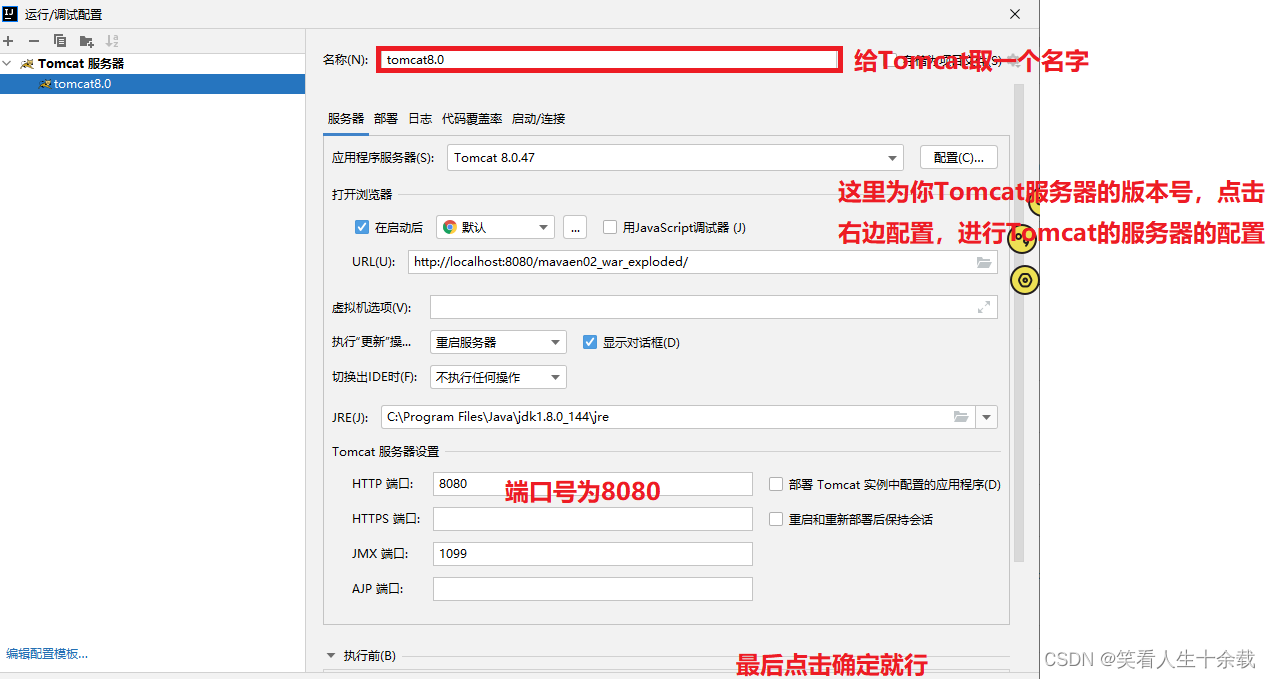Collapse the Tomcat 服务器 tree node

pyautogui.click(x=8, y=64)
